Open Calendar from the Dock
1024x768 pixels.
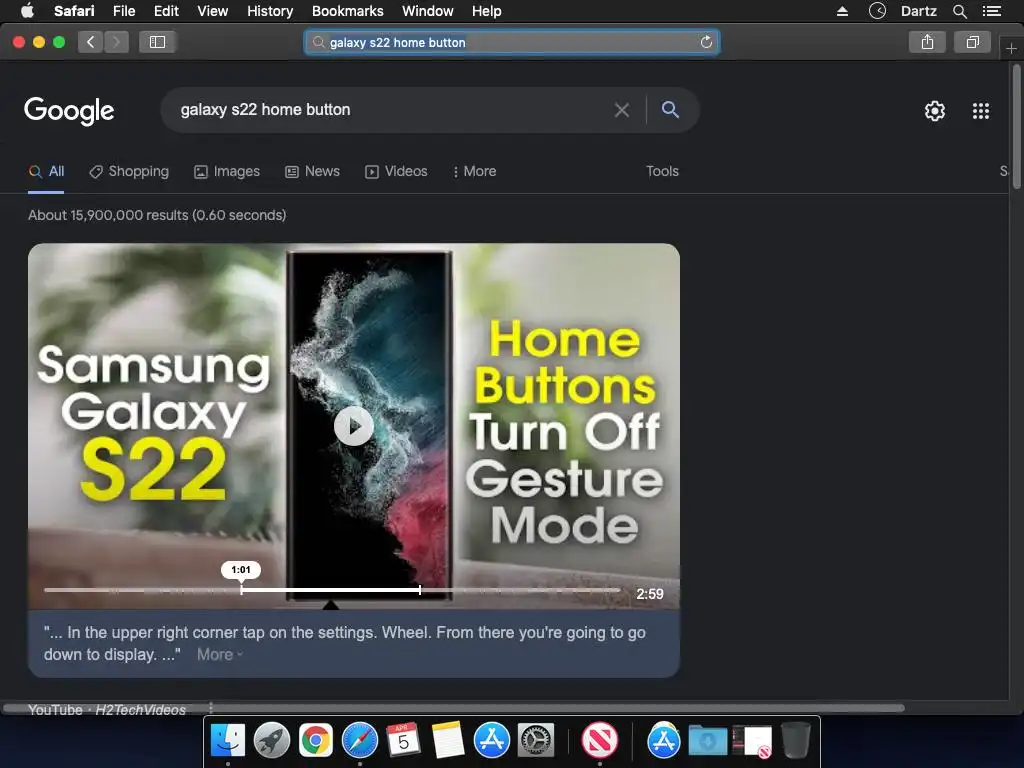click(x=404, y=740)
